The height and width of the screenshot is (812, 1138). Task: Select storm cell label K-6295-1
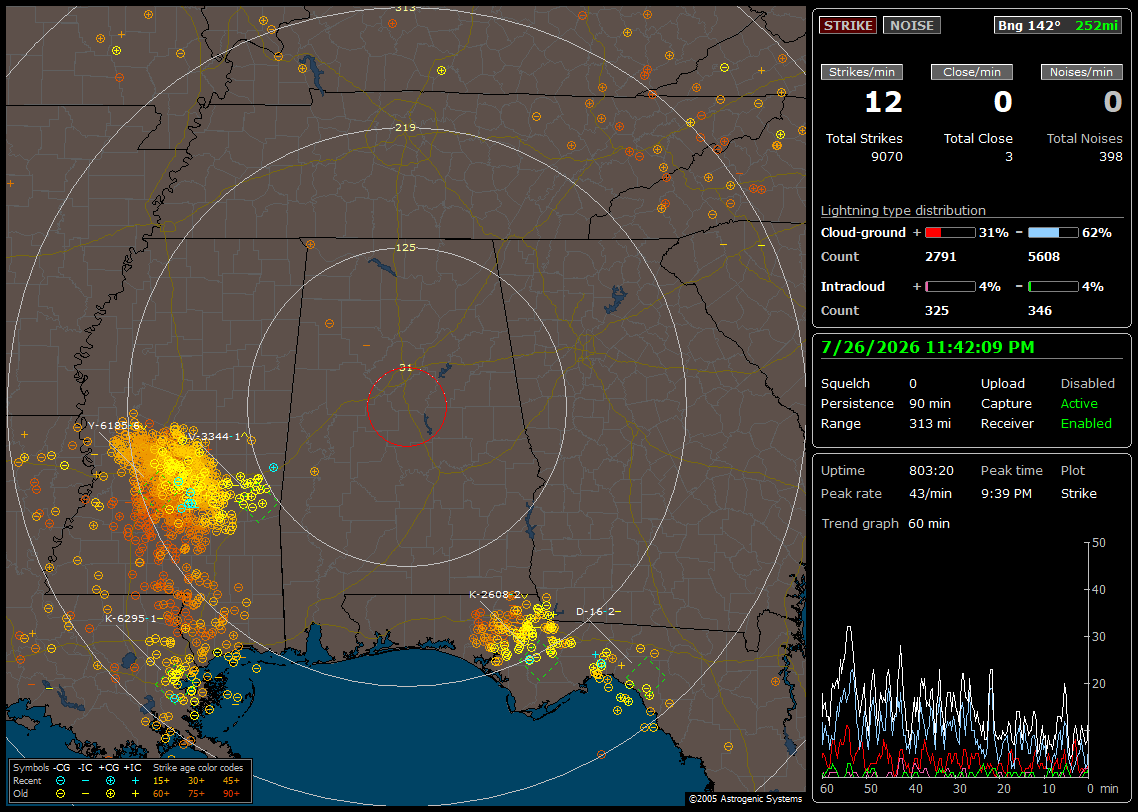point(131,619)
